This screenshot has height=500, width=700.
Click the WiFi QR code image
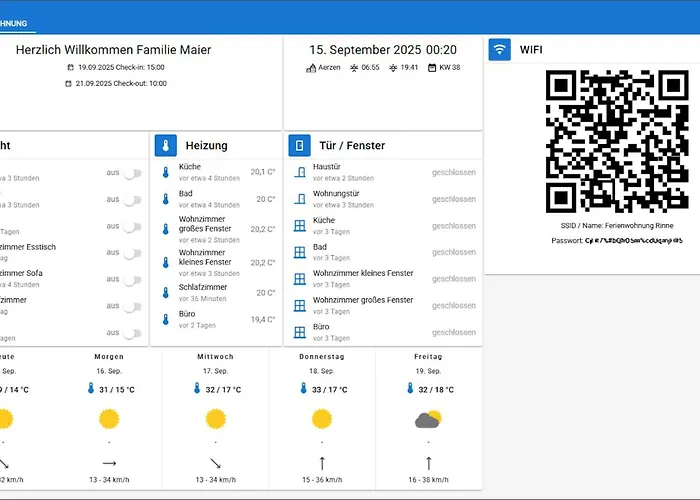coord(617,141)
